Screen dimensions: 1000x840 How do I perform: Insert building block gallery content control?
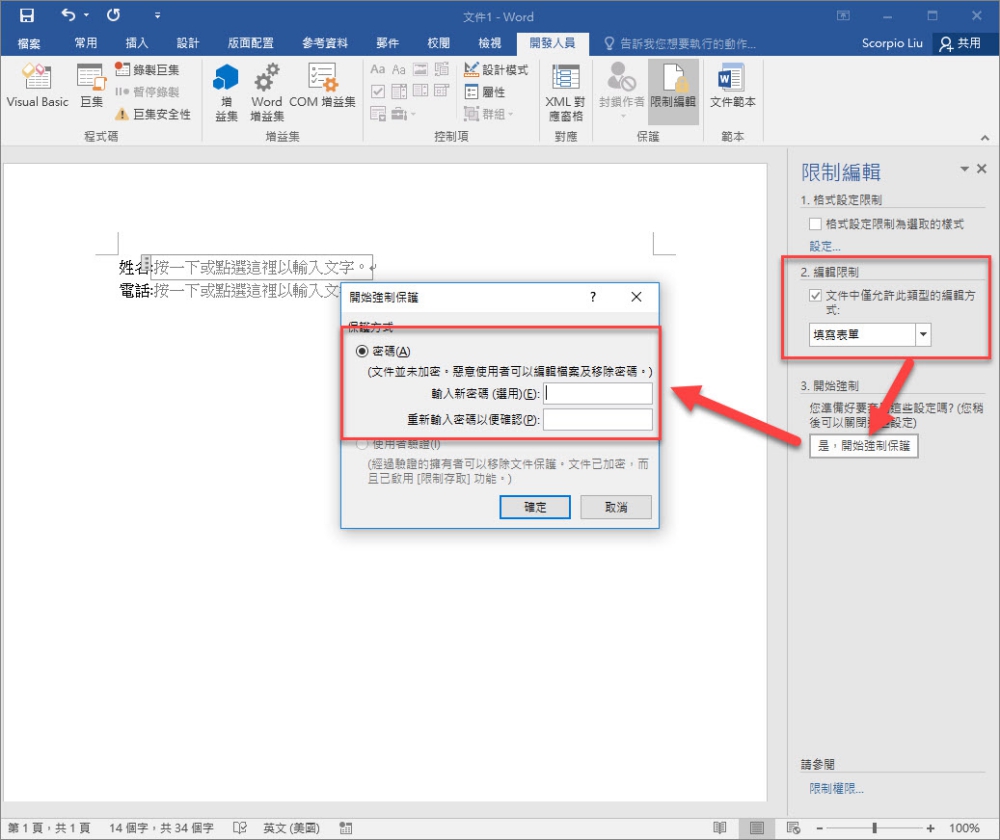(441, 69)
